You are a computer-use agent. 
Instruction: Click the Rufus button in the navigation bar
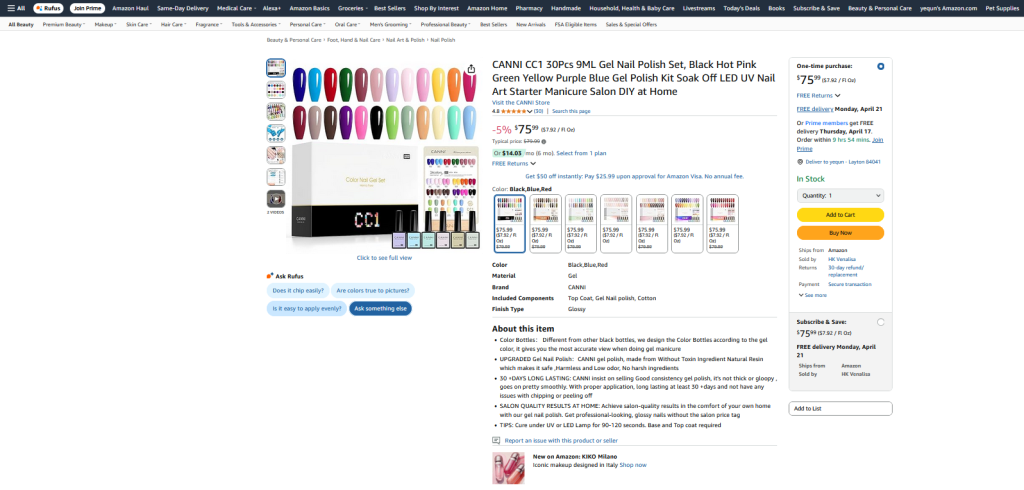49,8
